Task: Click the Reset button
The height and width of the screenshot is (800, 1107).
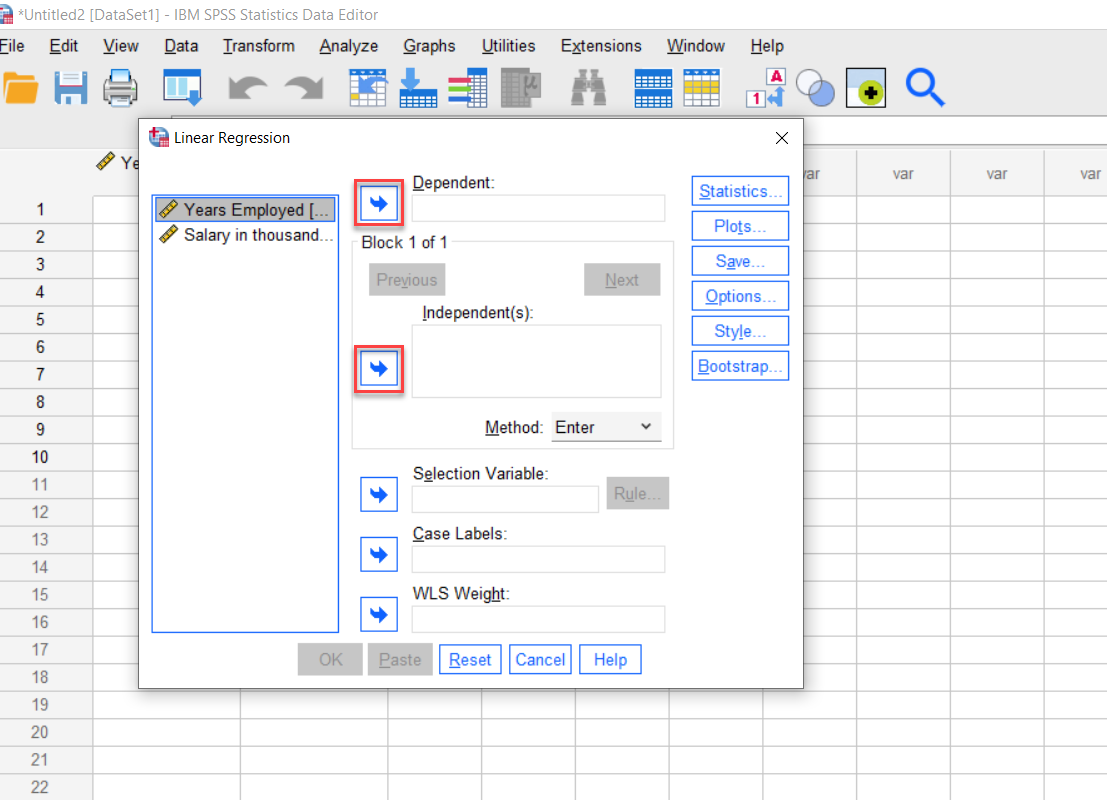Action: (x=470, y=659)
